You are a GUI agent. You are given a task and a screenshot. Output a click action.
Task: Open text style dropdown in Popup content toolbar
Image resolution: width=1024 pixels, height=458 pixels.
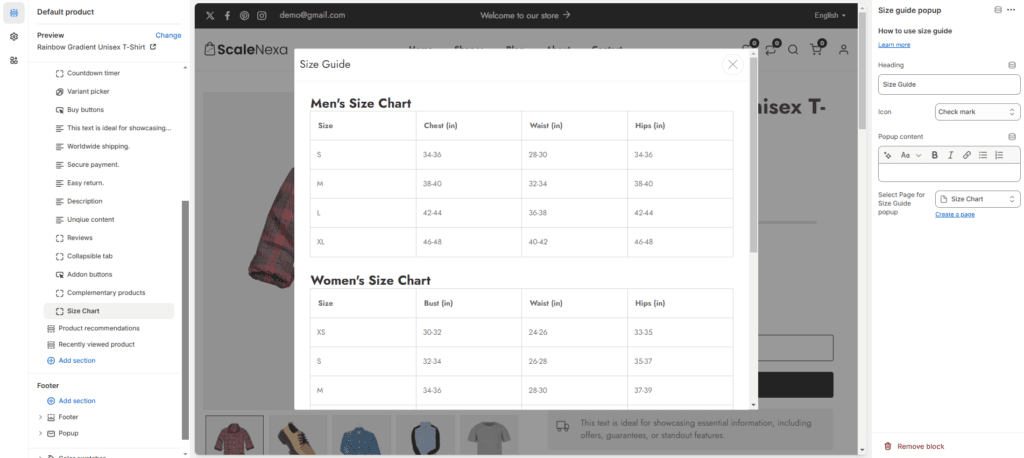coord(910,155)
